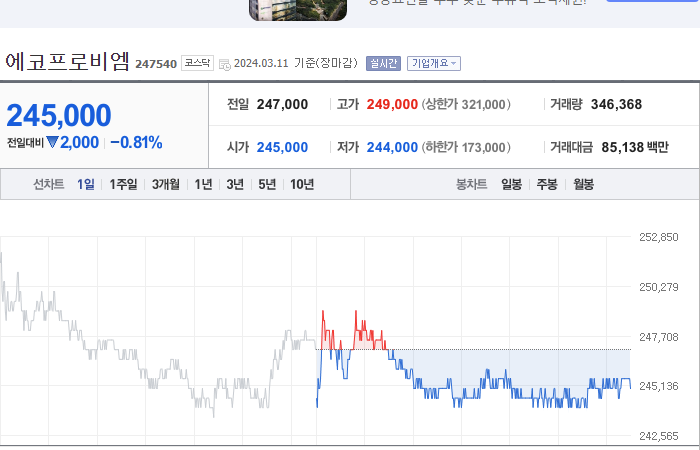
Task: Click the calendar clock icon beside the date
Action: click(x=225, y=64)
